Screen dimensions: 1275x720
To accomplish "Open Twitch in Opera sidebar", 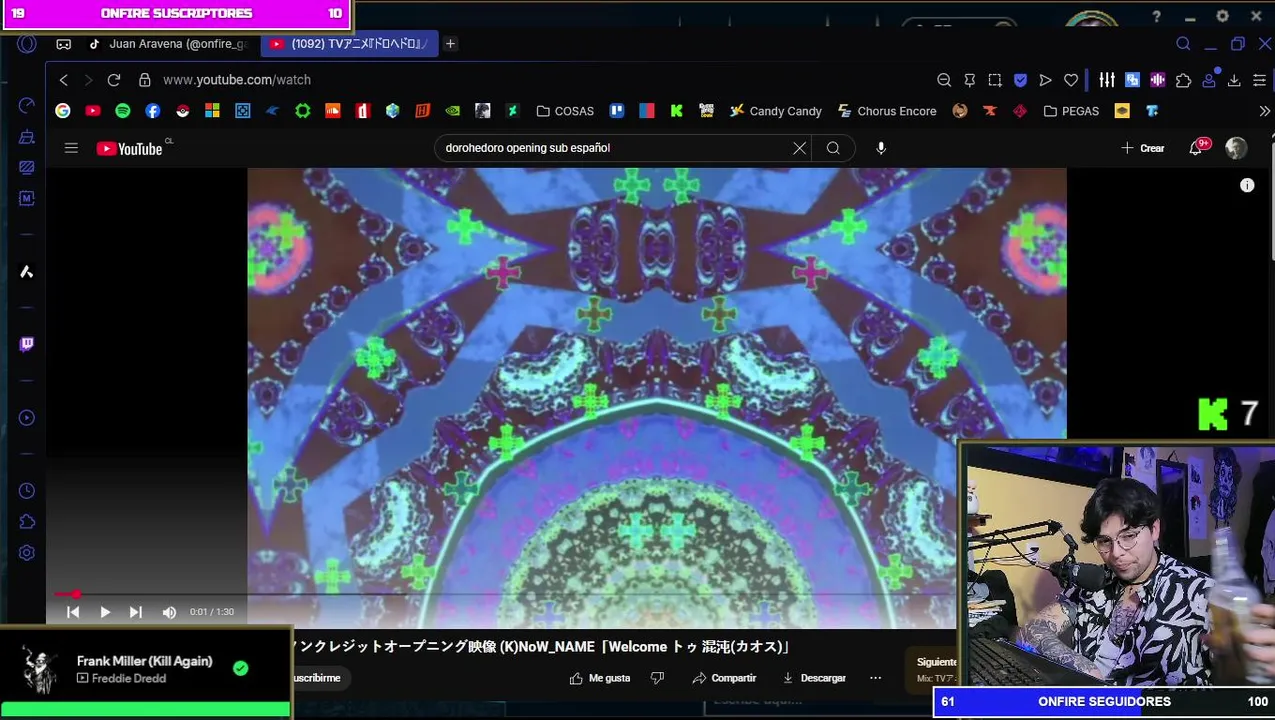I will click(x=27, y=344).
